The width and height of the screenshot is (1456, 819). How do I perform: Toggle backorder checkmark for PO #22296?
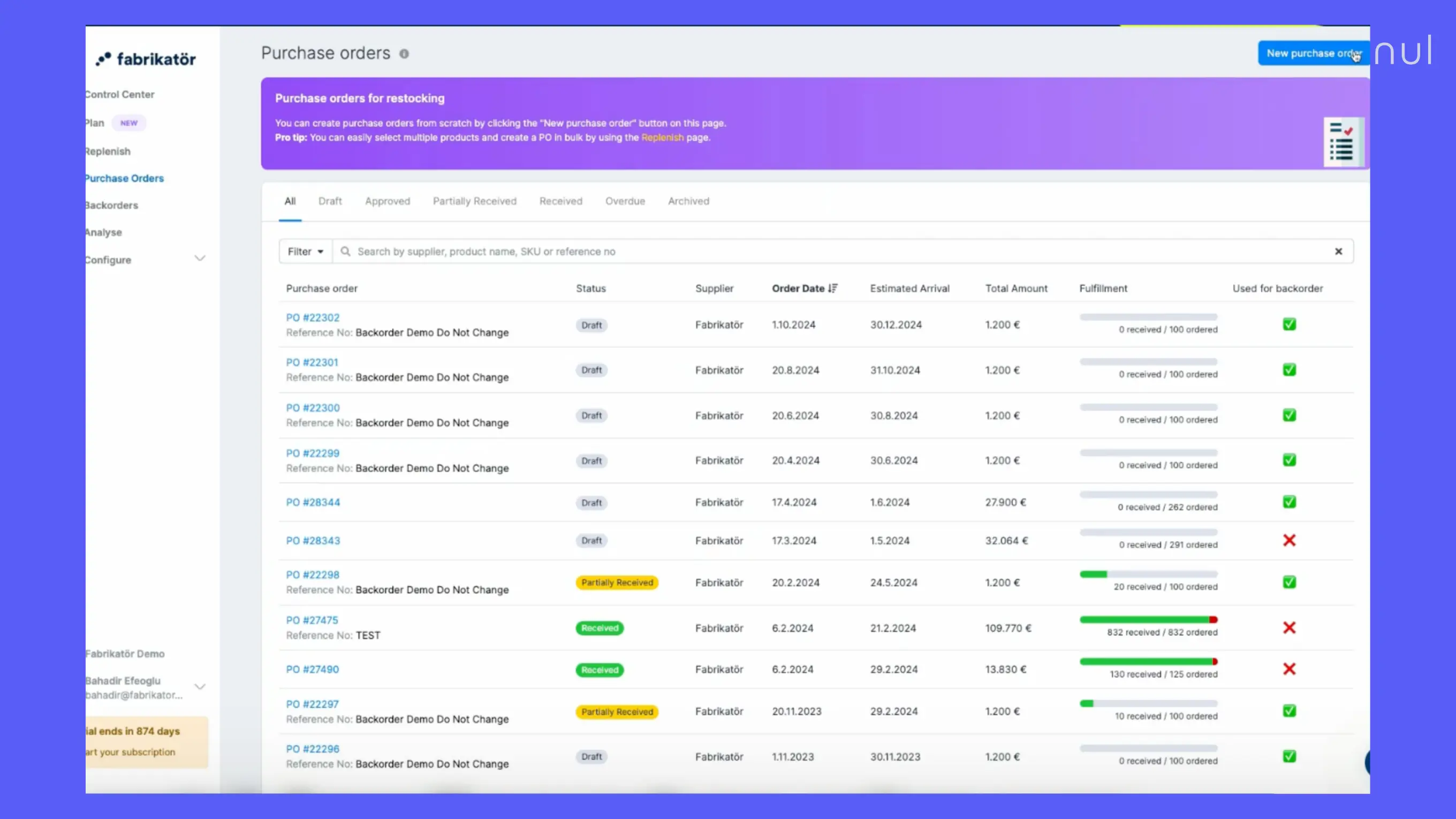(x=1290, y=756)
